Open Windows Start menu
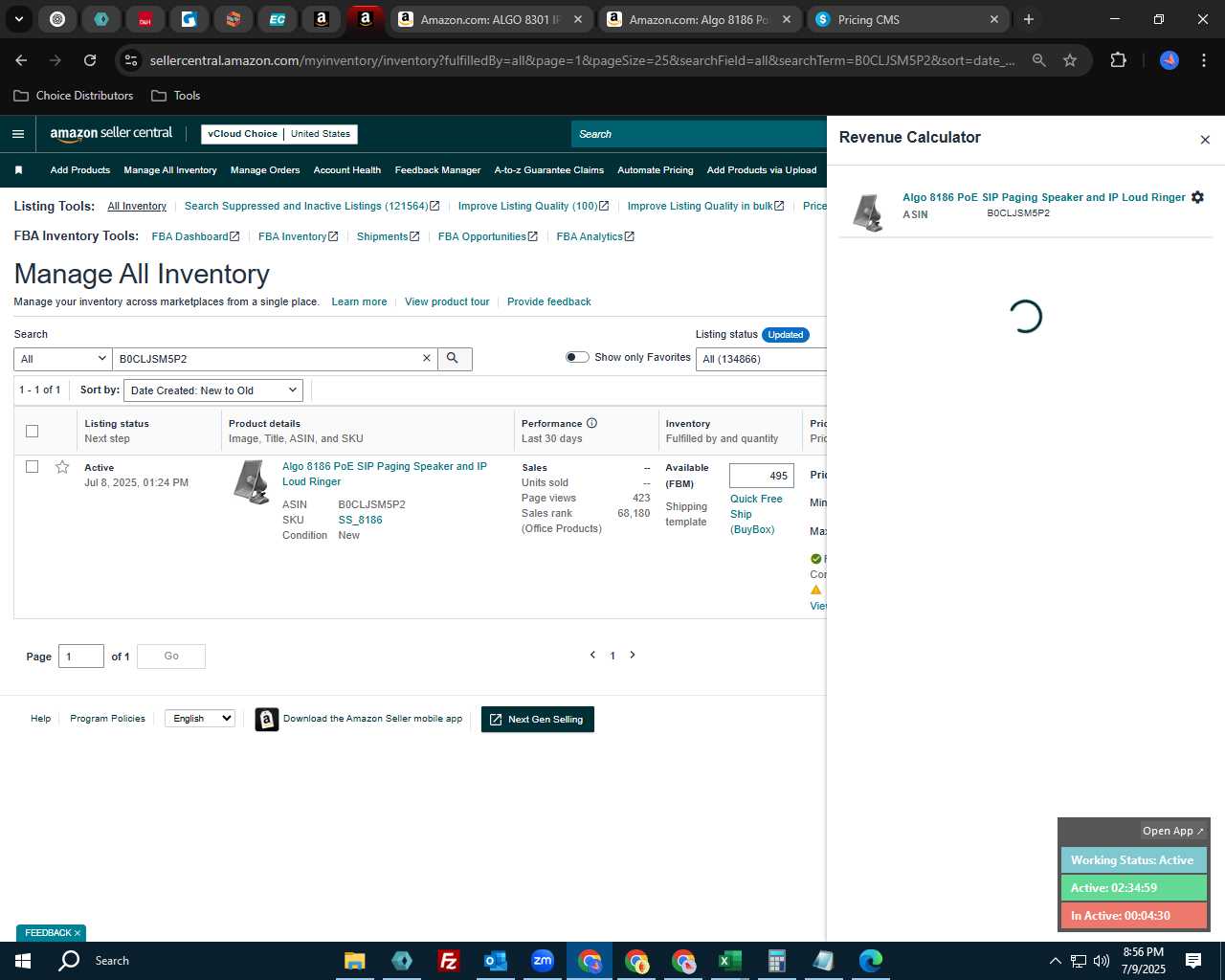The image size is (1225, 980). (x=23, y=961)
